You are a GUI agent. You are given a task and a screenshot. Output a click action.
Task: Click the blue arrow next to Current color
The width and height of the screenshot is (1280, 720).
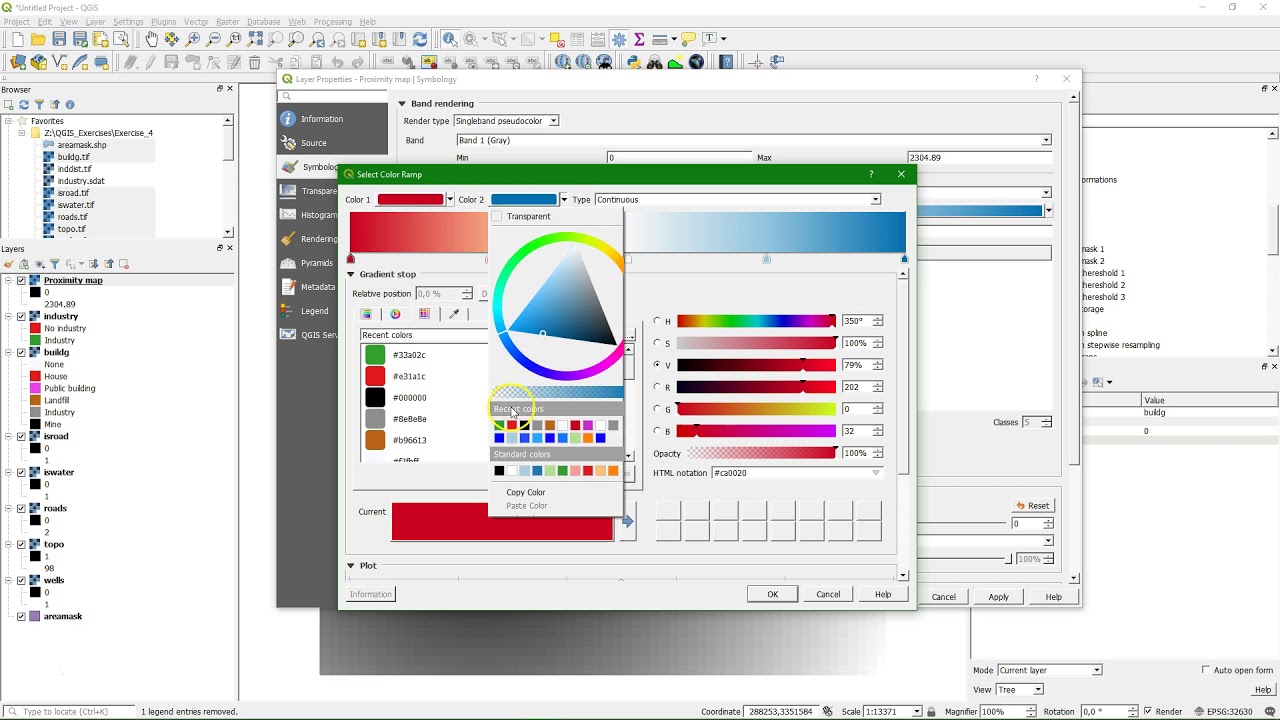tap(627, 521)
